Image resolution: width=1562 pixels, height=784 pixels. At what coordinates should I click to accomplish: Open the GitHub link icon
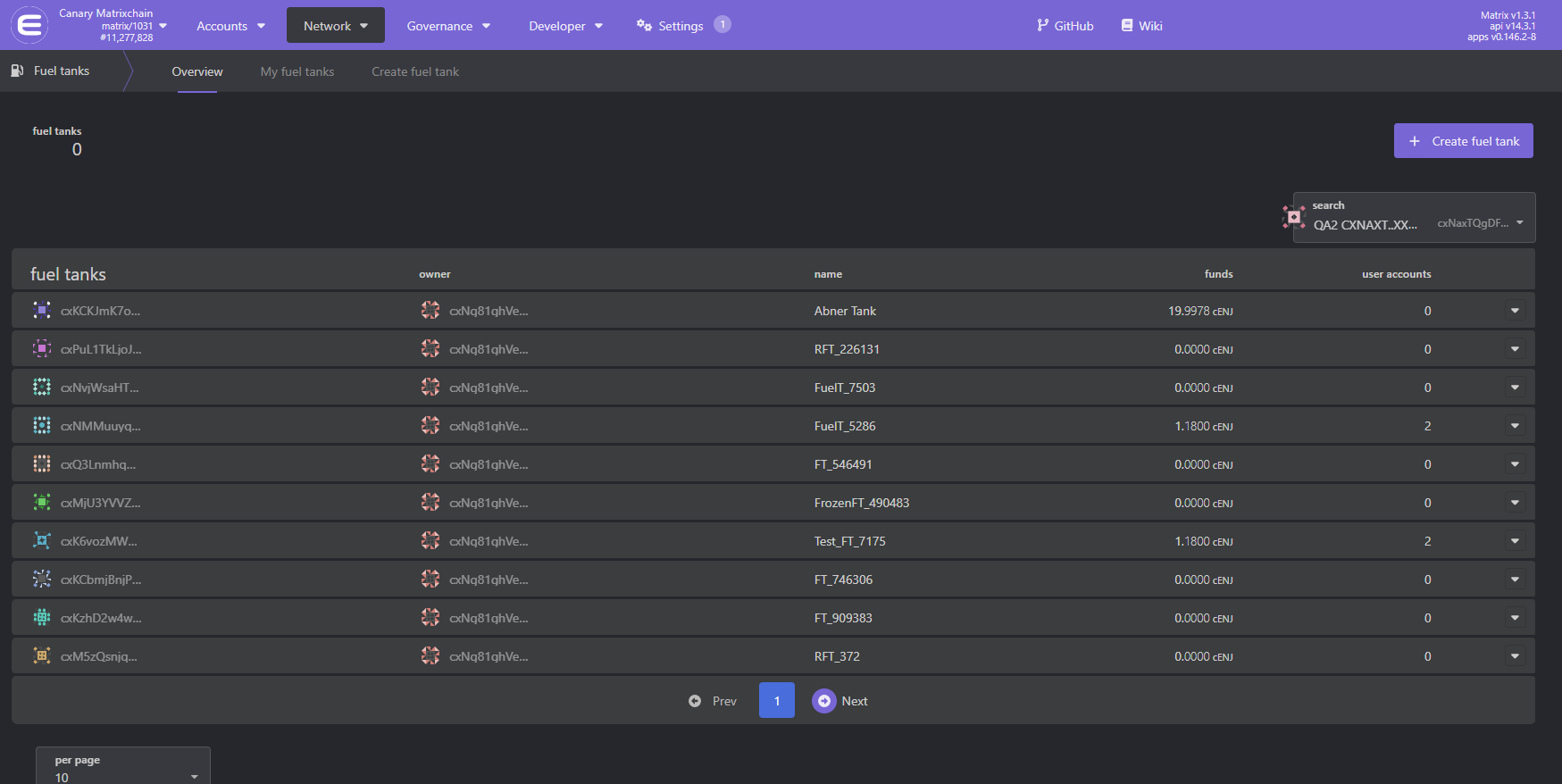tap(1042, 26)
